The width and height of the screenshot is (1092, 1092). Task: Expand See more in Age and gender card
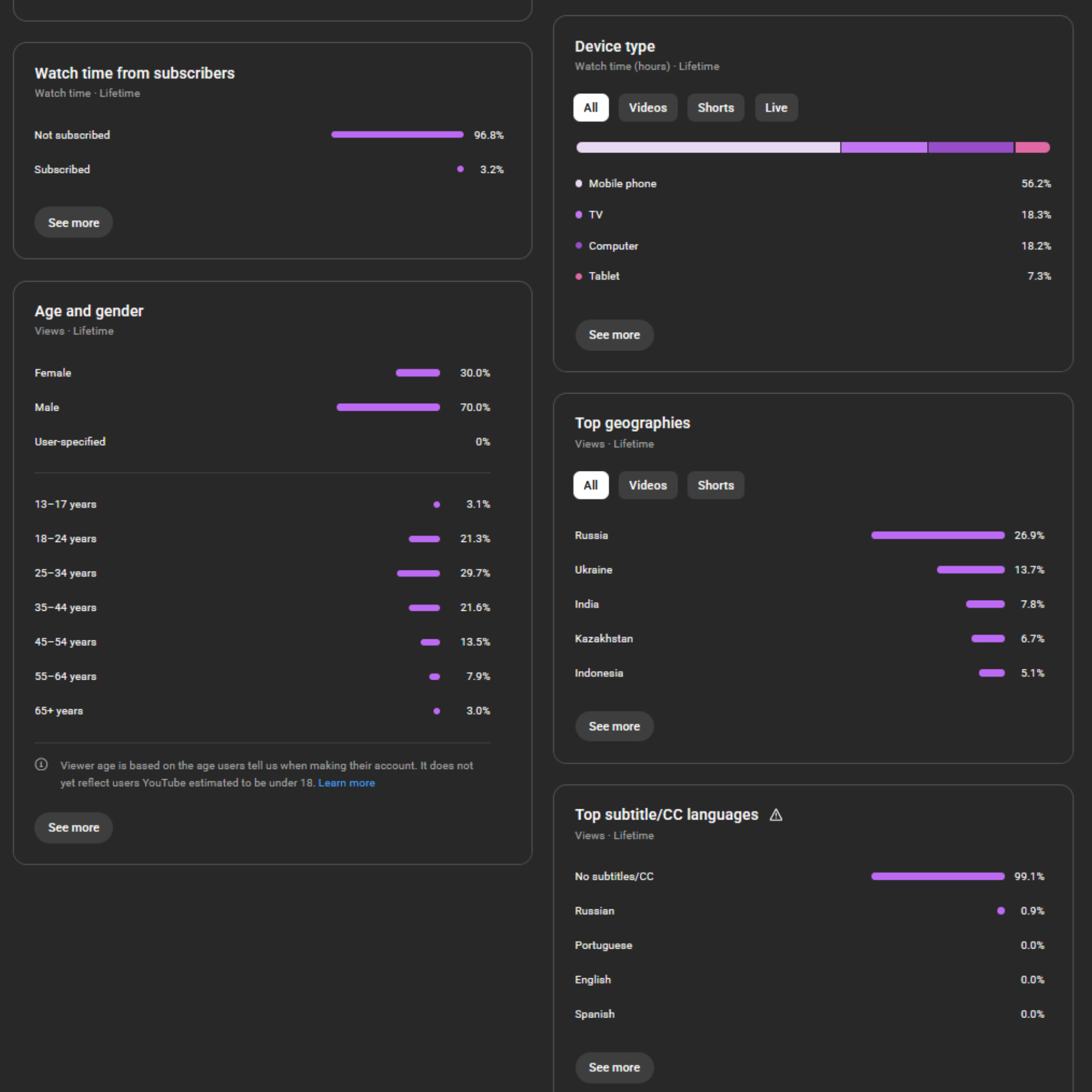73,828
